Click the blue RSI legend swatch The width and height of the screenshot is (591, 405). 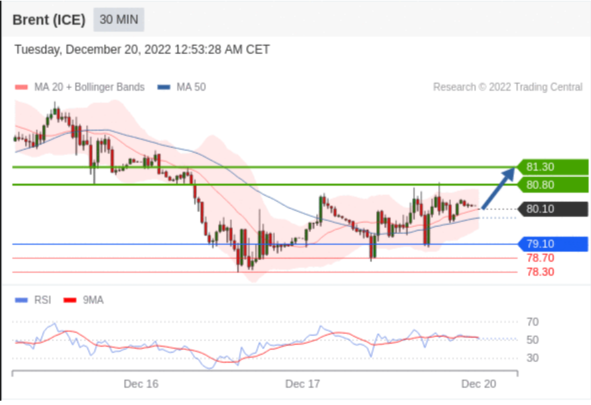[21, 300]
